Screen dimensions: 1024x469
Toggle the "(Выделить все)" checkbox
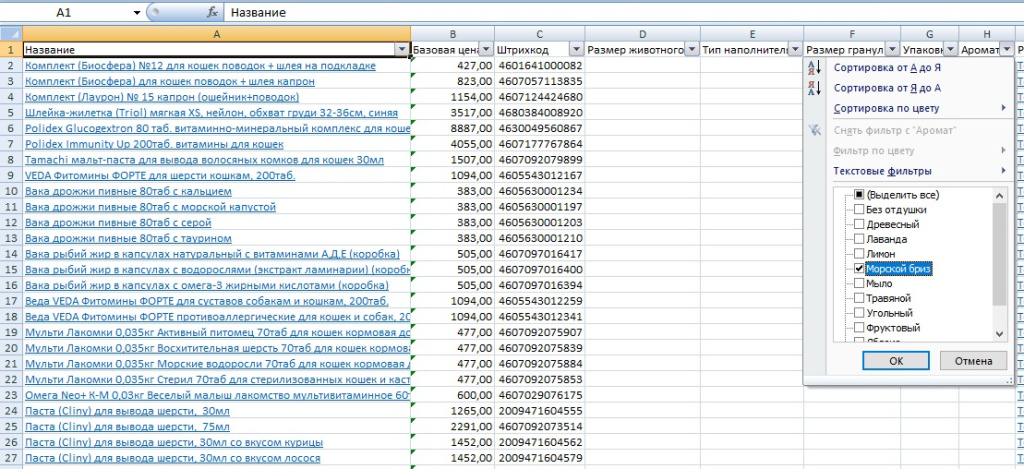point(859,195)
